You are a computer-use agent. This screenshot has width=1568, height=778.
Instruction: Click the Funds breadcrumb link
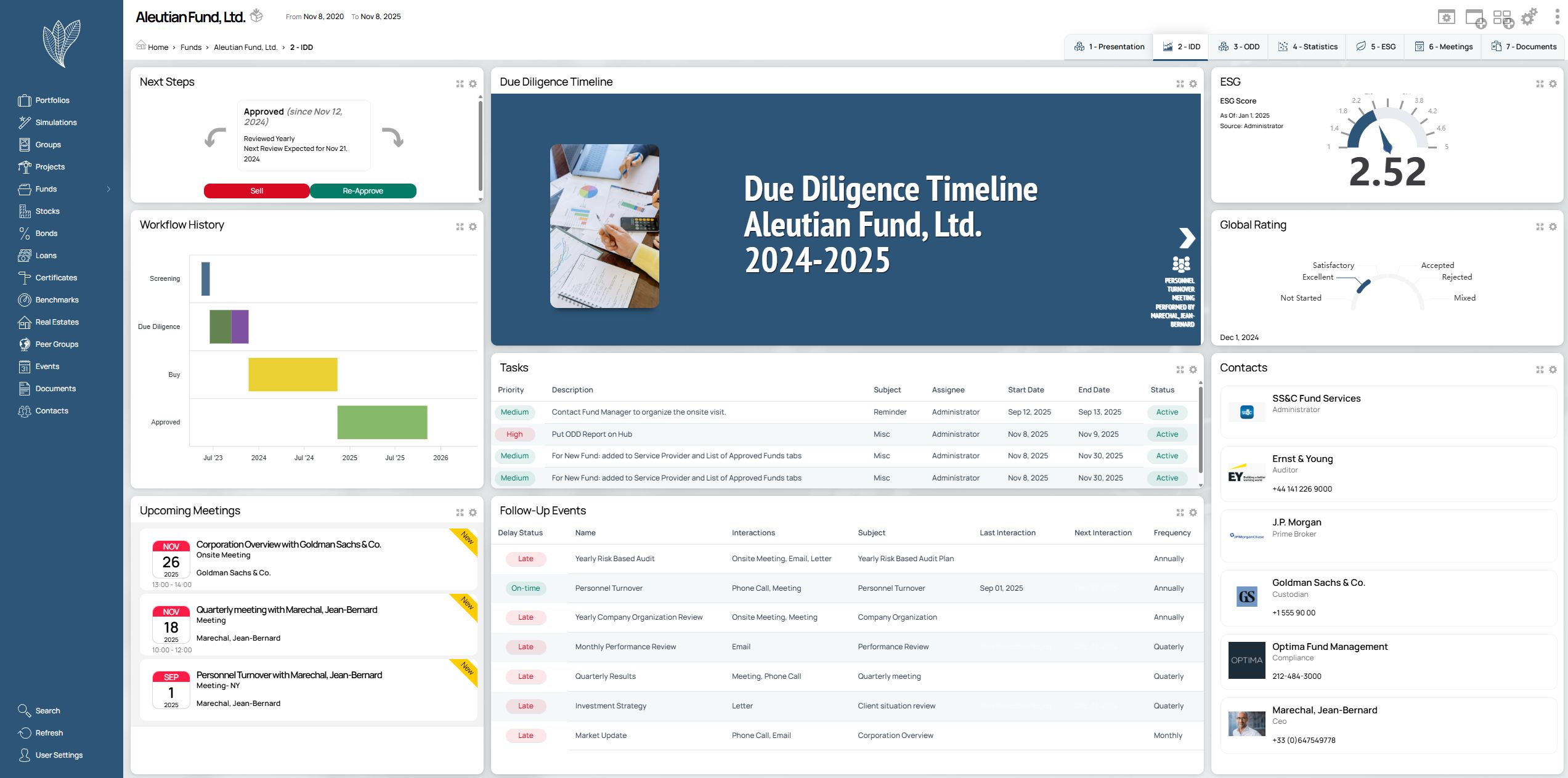tap(191, 47)
